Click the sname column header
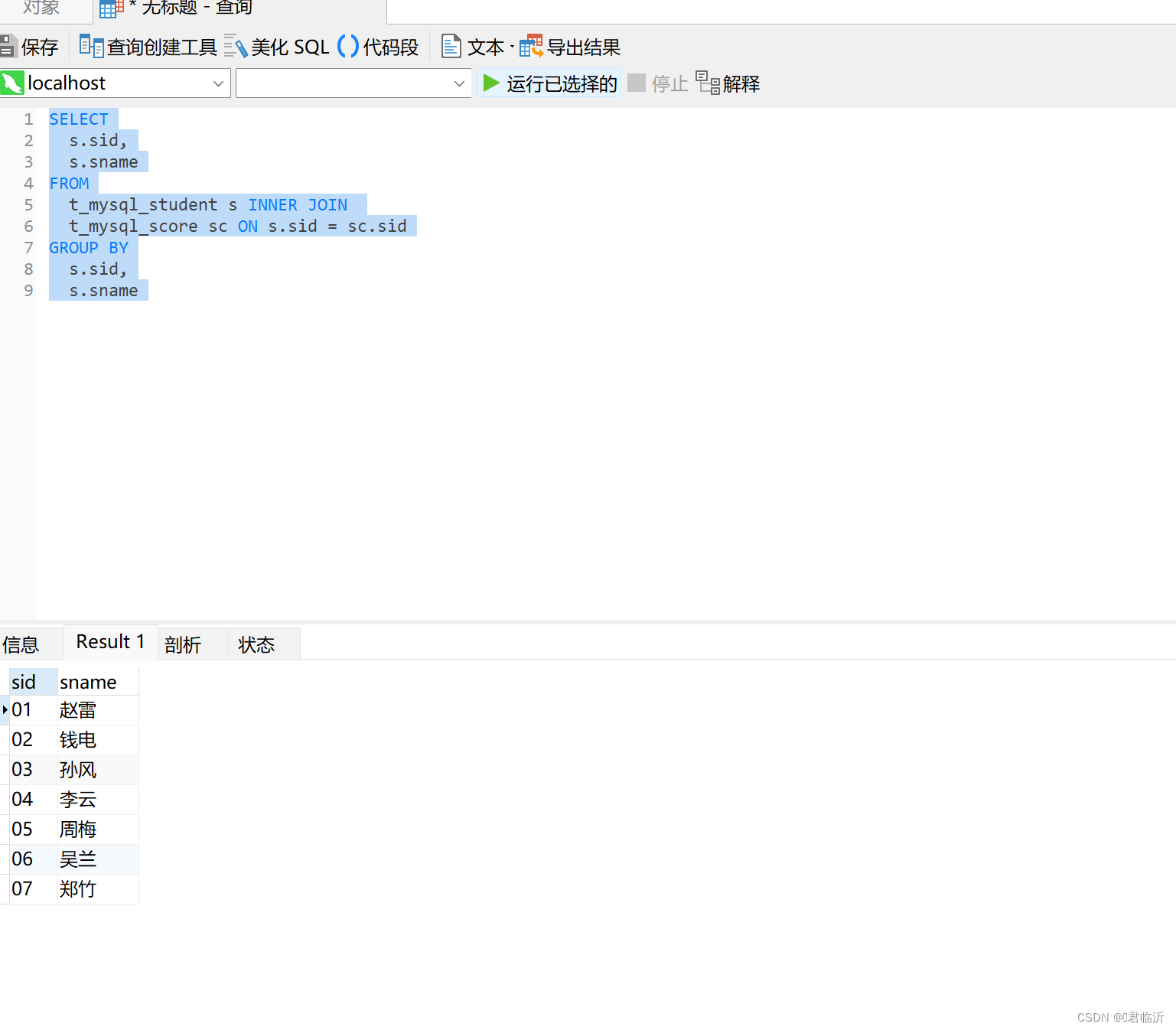Screen dimensions: 1176x1030 [x=98, y=682]
